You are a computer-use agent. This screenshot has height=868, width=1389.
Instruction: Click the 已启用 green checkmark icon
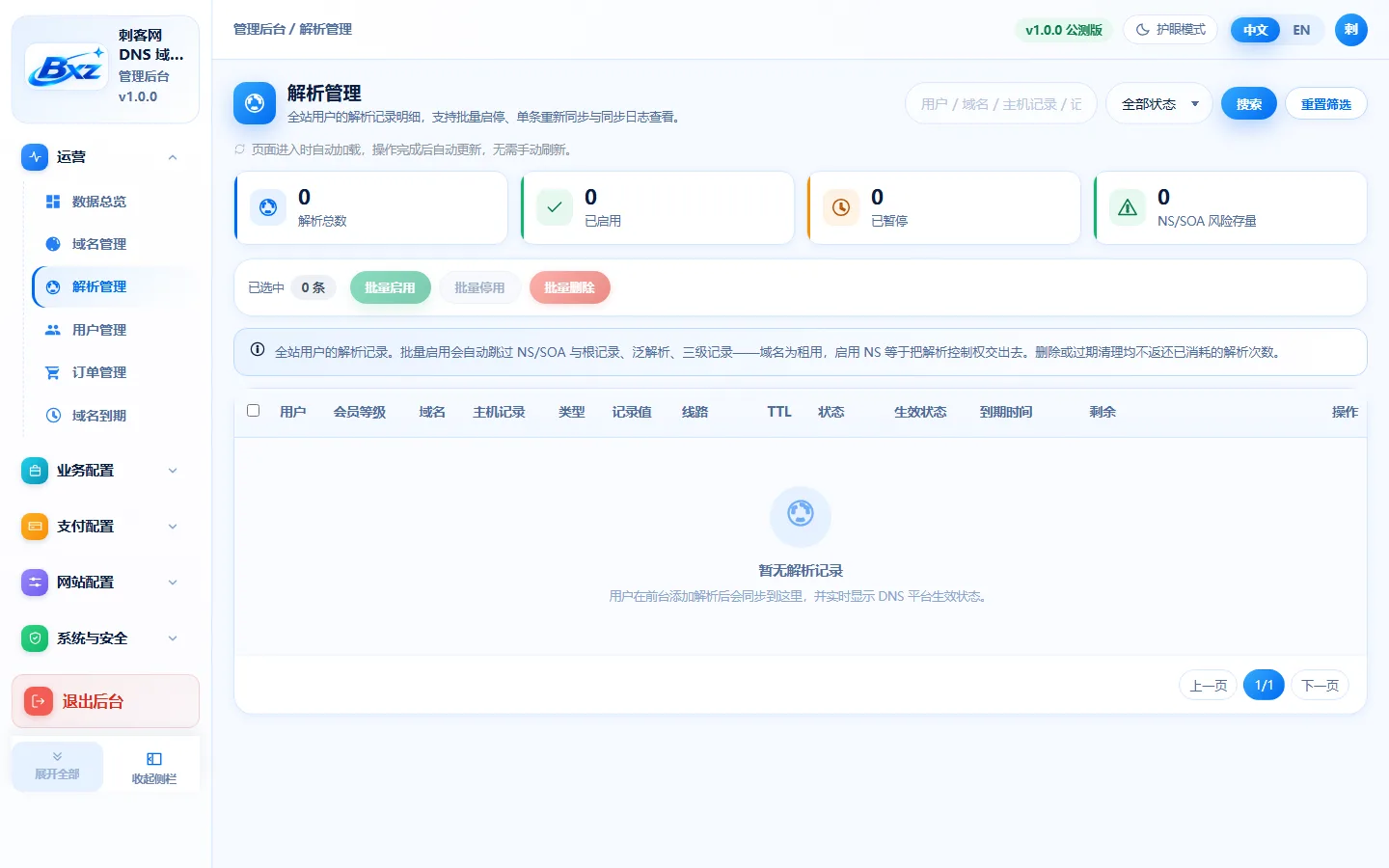555,207
